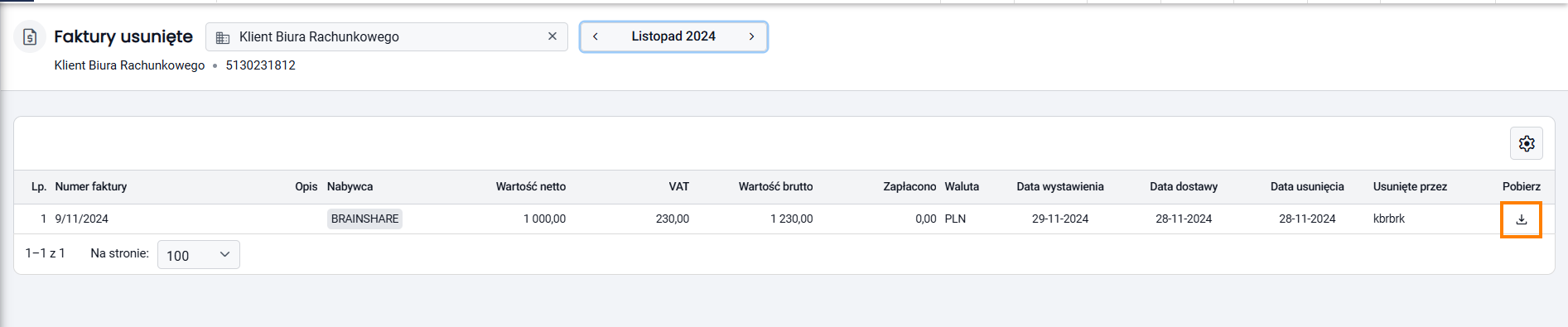Go to previous month before Listopad 2024
1568x327 pixels.
595,36
